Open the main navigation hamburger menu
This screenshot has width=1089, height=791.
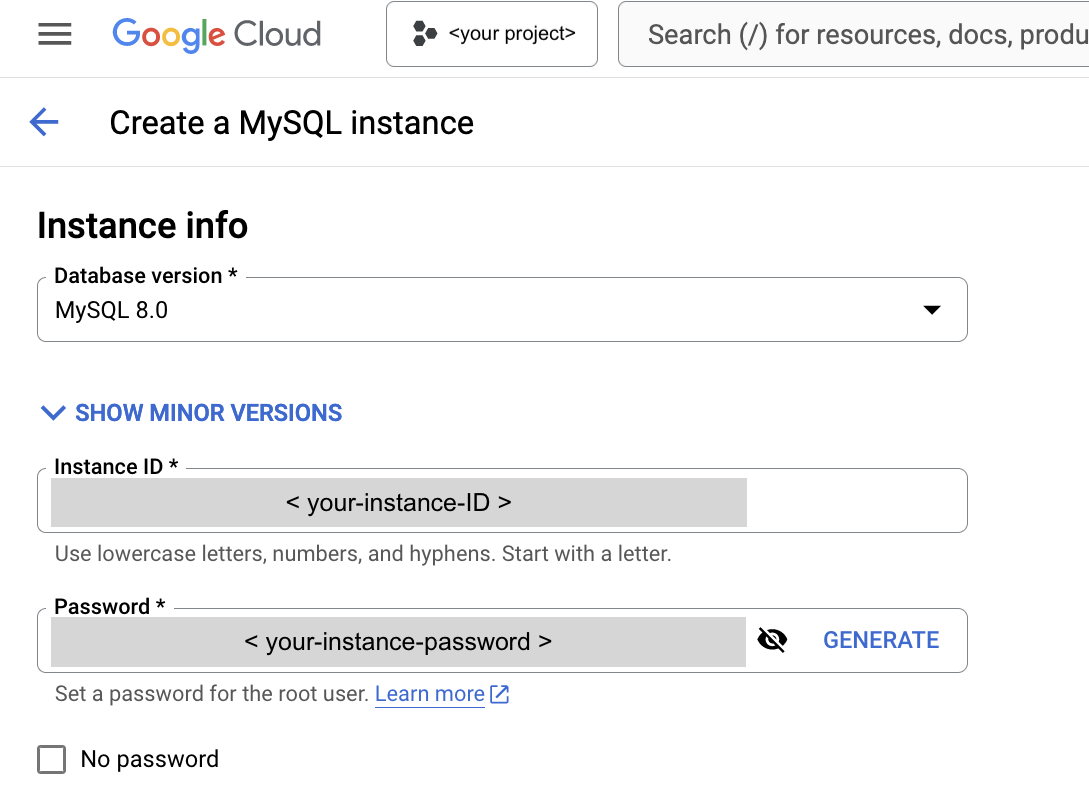coord(55,34)
